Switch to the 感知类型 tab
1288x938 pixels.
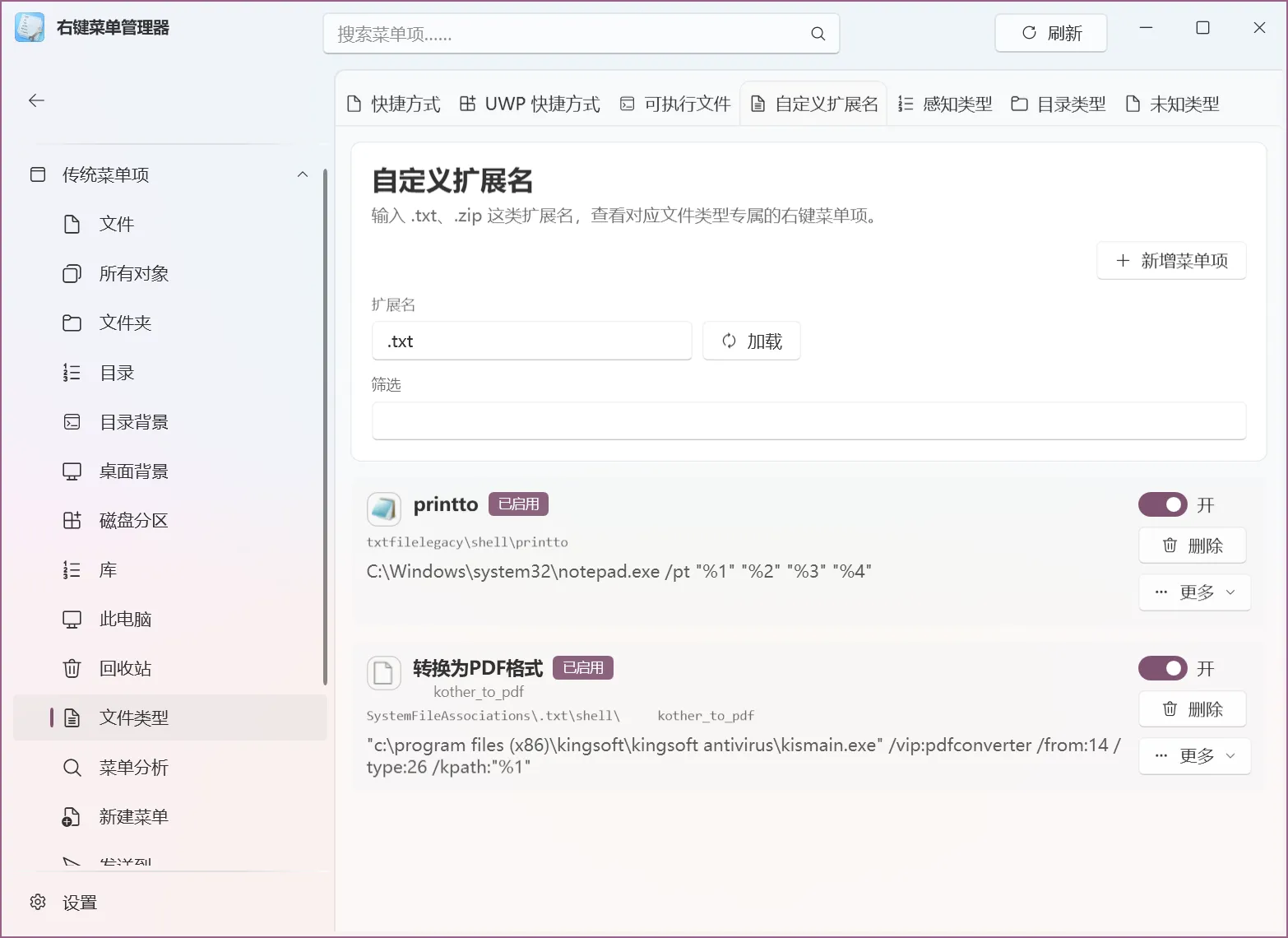coord(944,104)
